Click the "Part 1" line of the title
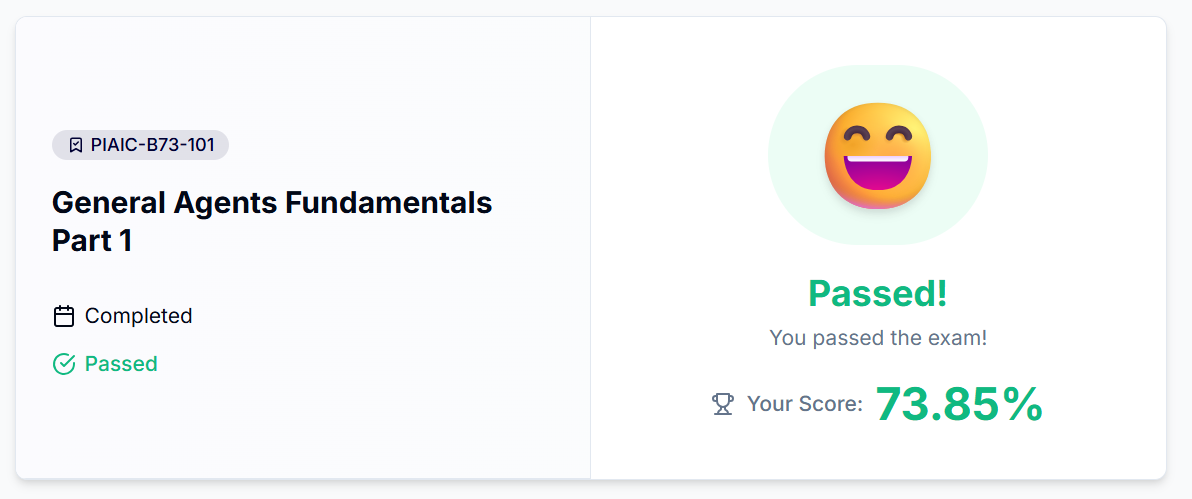 tap(92, 240)
